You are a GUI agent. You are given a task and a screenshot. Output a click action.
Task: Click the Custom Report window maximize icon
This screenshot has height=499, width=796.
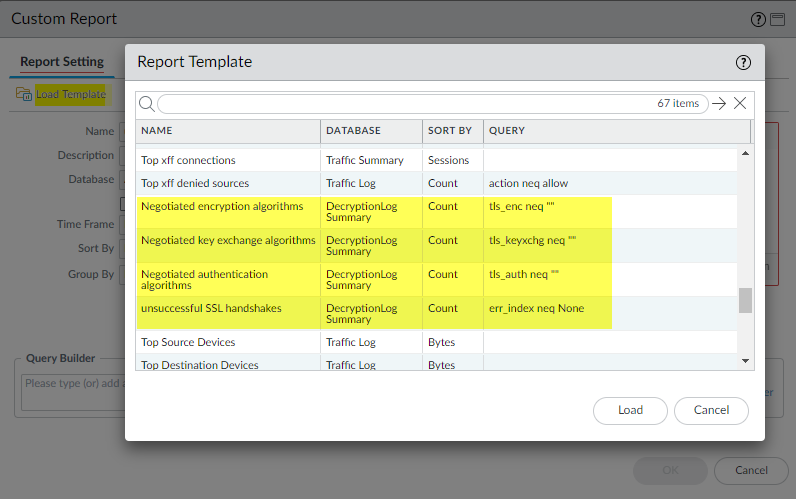(776, 19)
